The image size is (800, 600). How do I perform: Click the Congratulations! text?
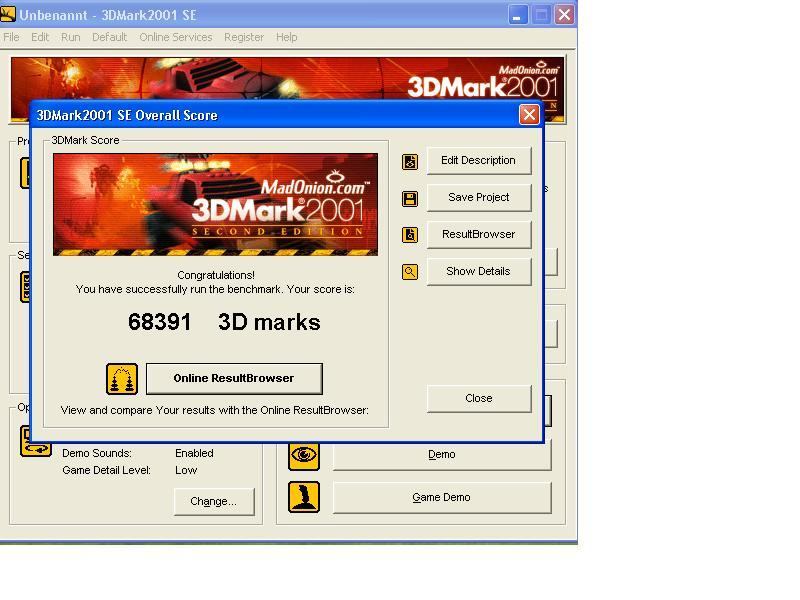[216, 275]
